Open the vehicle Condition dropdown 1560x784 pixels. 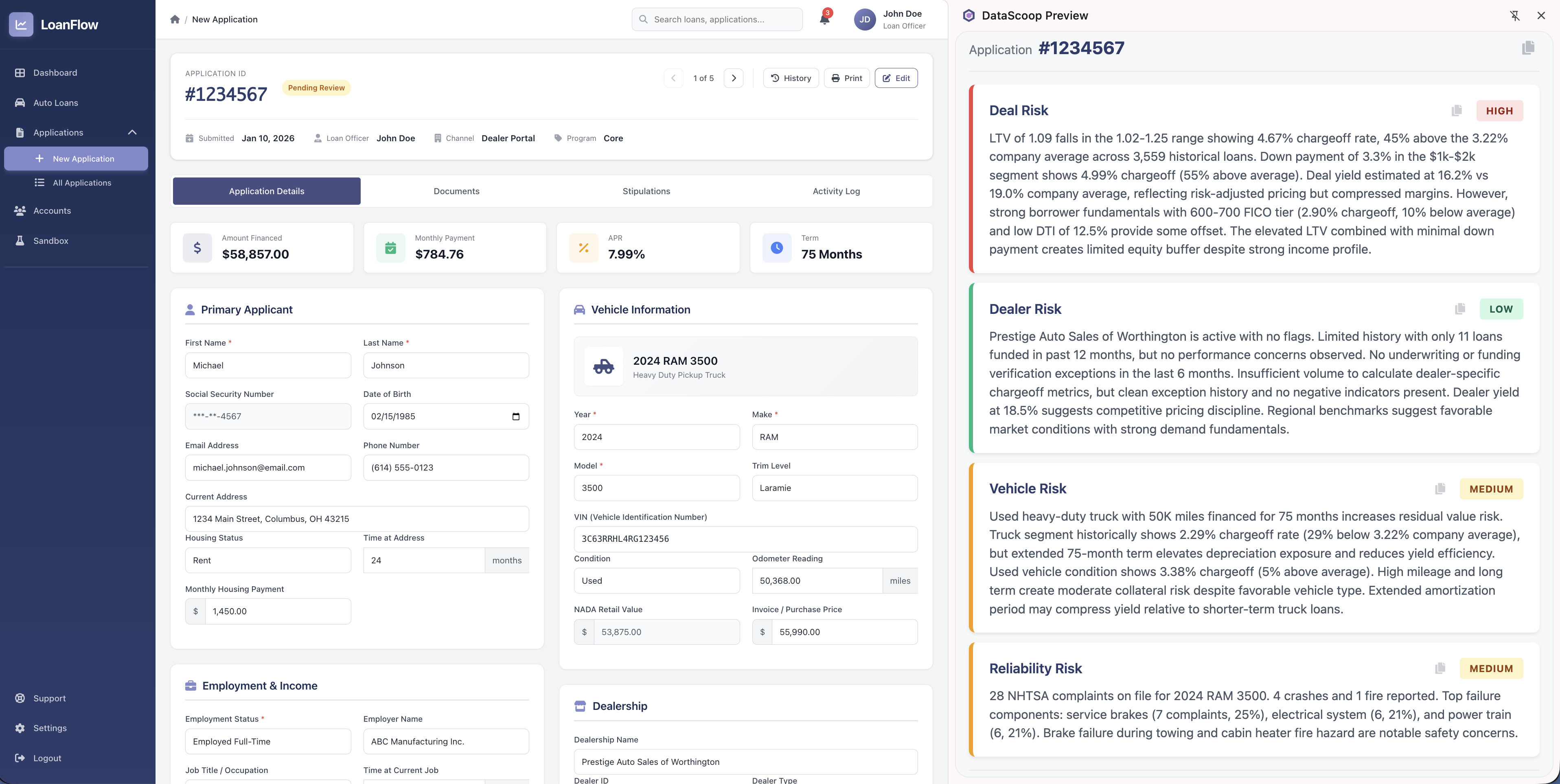pyautogui.click(x=657, y=580)
